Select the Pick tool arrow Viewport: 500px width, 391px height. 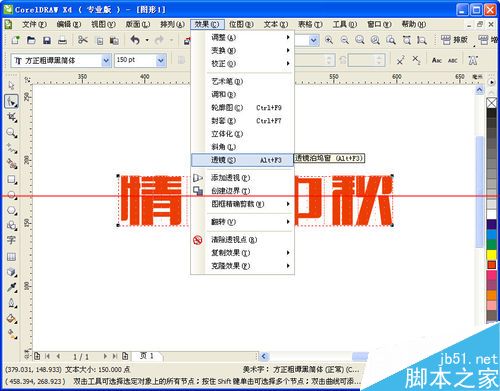(x=11, y=85)
